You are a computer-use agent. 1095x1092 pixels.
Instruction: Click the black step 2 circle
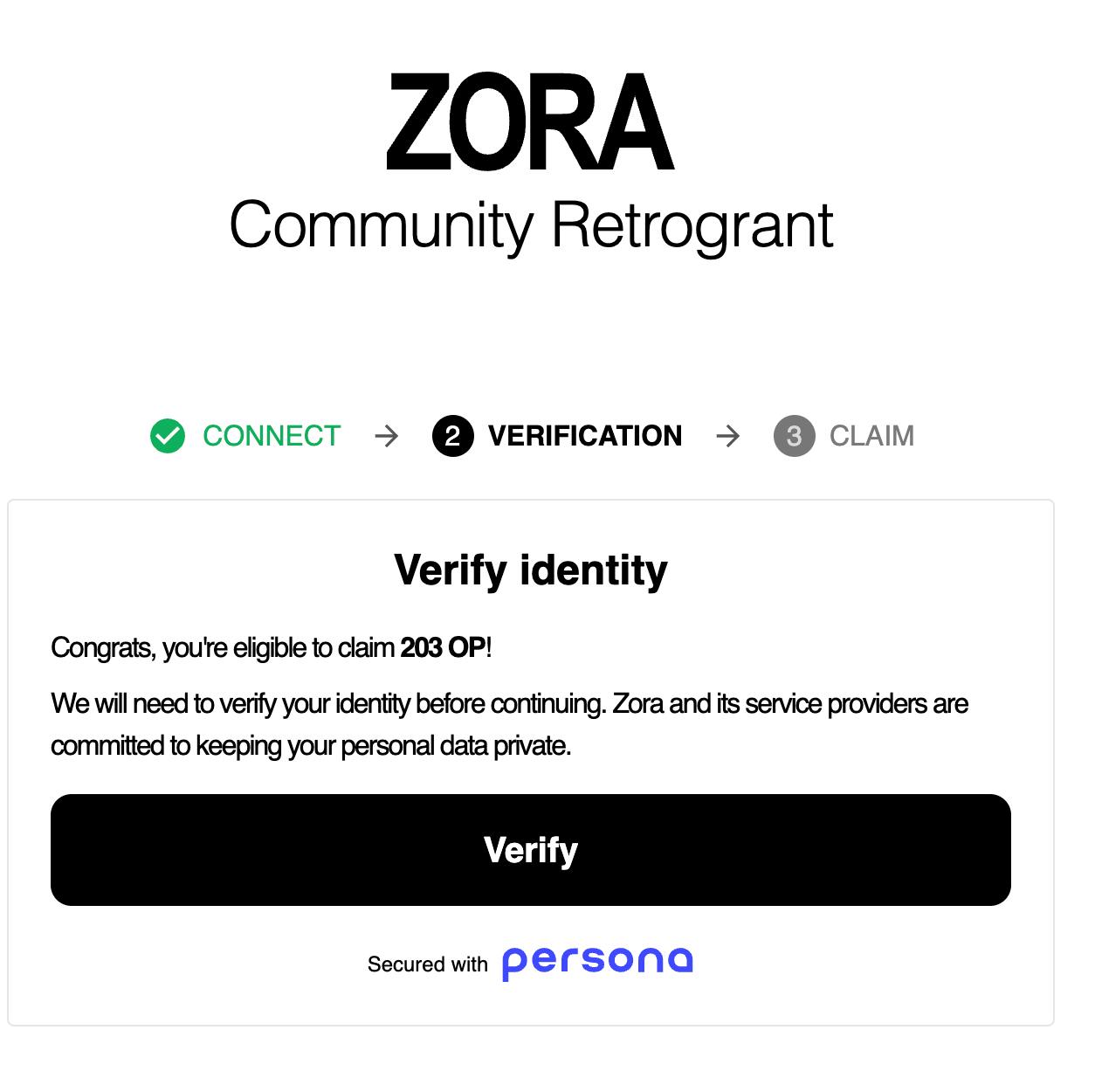click(x=452, y=436)
